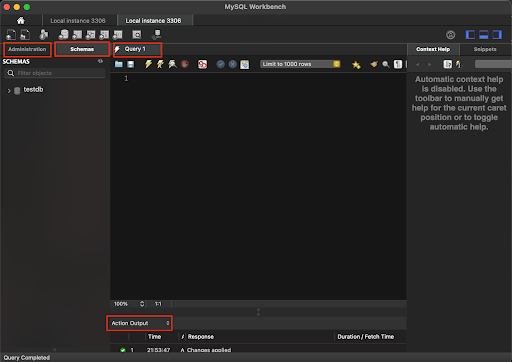Execute the whole script
Screen dimensions: 512x362
[x=148, y=64]
